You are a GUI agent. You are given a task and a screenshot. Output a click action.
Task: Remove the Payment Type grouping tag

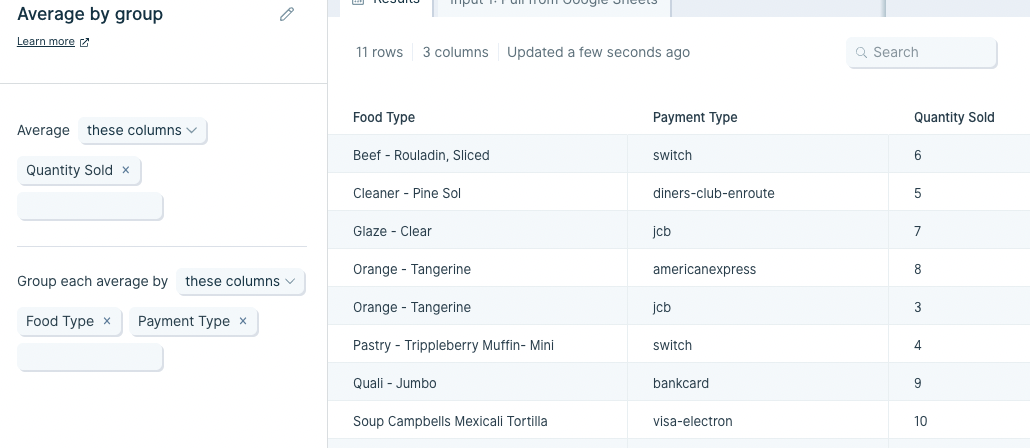pos(243,321)
